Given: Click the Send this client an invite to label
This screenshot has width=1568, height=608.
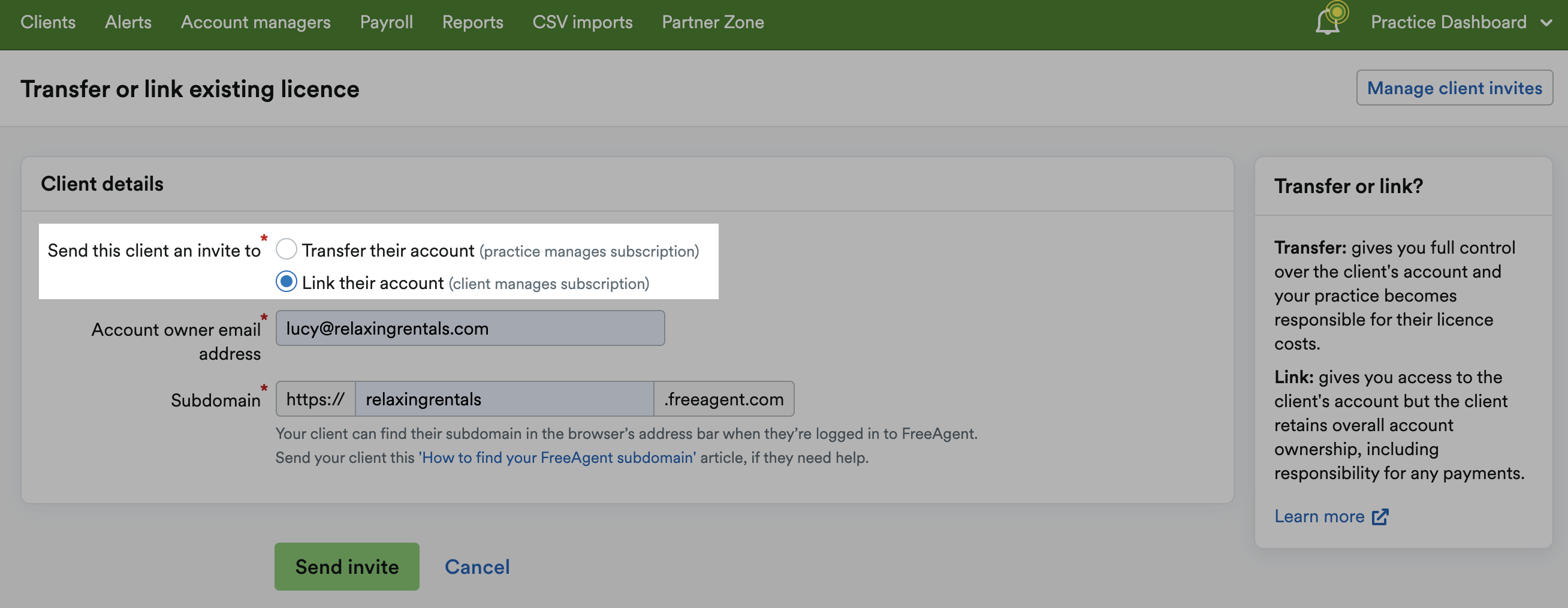Looking at the screenshot, I should coord(154,251).
